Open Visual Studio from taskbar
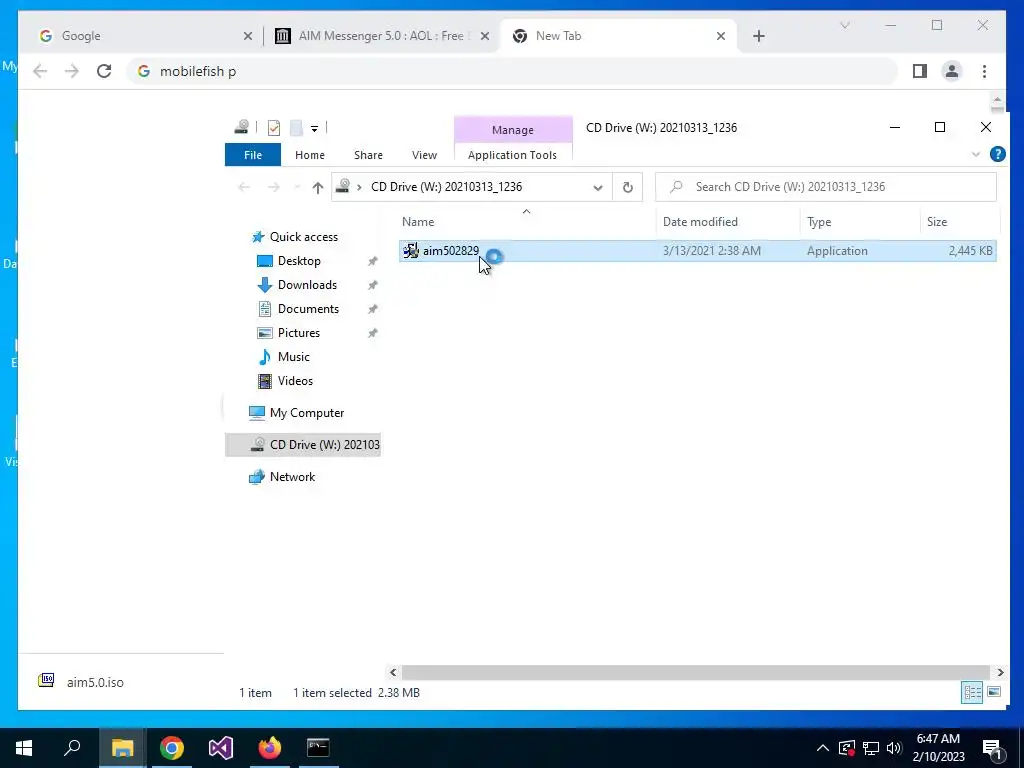 pyautogui.click(x=221, y=748)
